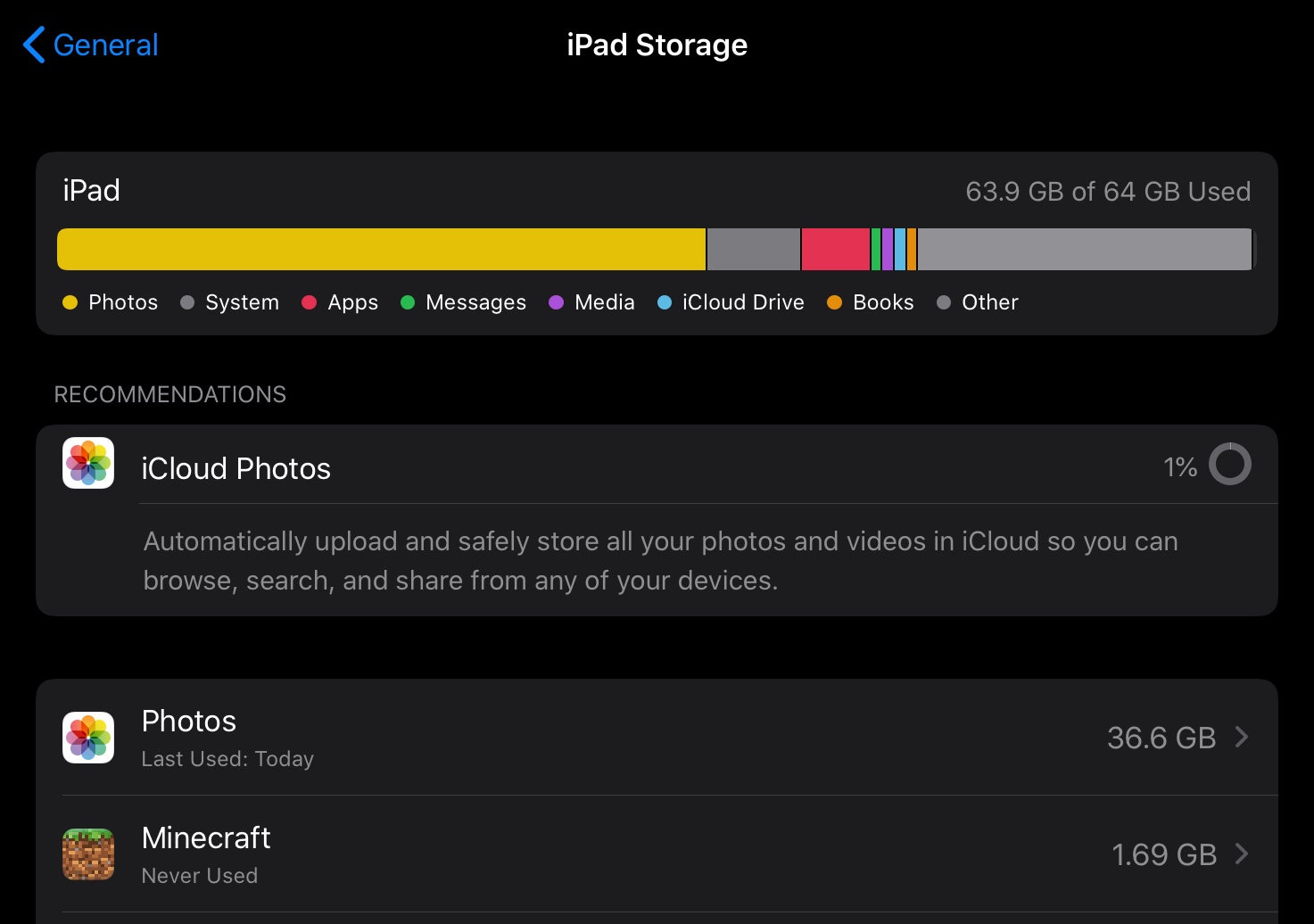1314x924 pixels.
Task: Tap the Minecraft app icon
Action: click(x=88, y=854)
